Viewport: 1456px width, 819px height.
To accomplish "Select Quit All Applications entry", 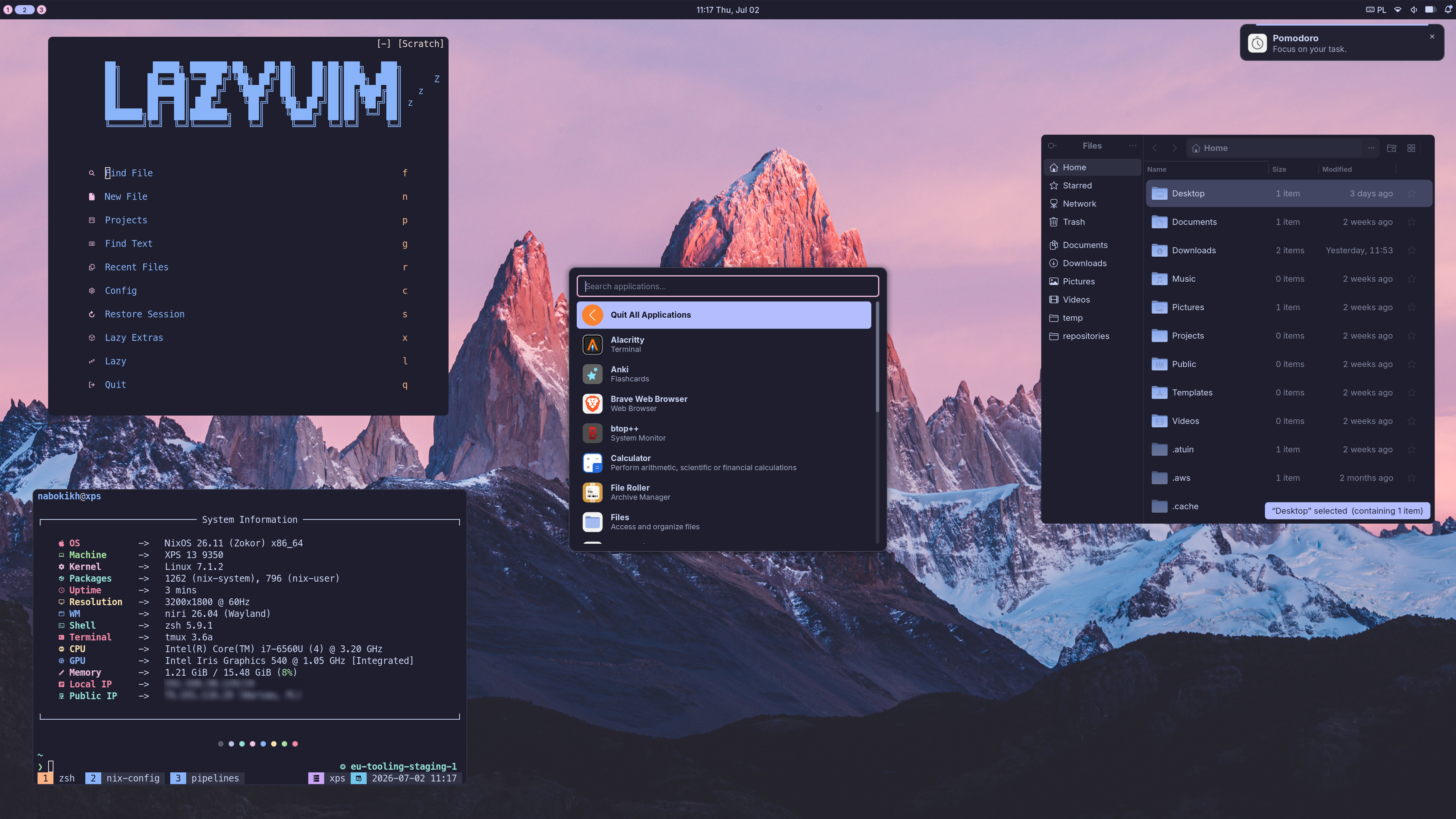I will coord(723,315).
